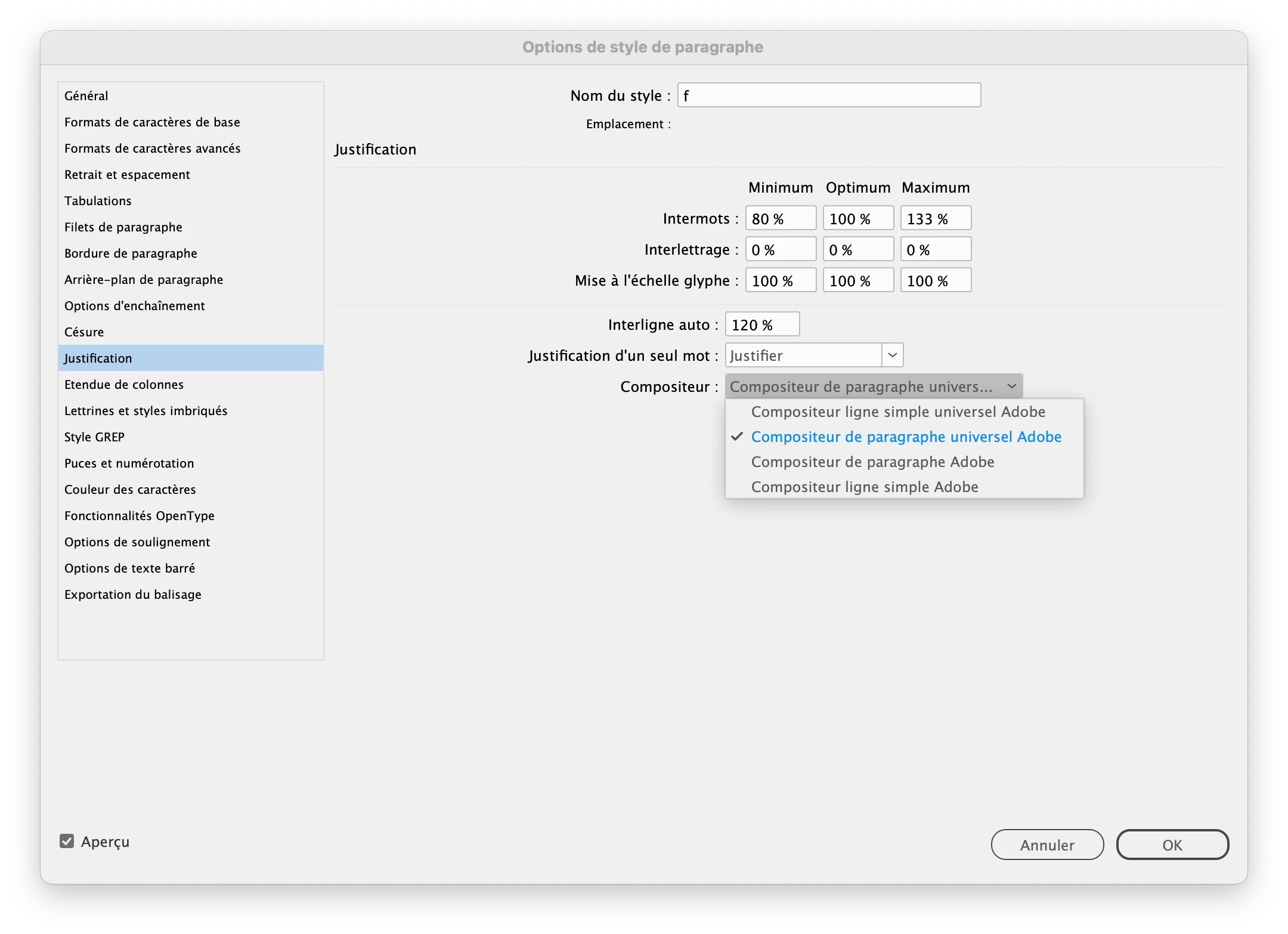This screenshot has width=1288, height=934.
Task: Open Fonctionnalités OpenType section
Action: pos(140,516)
